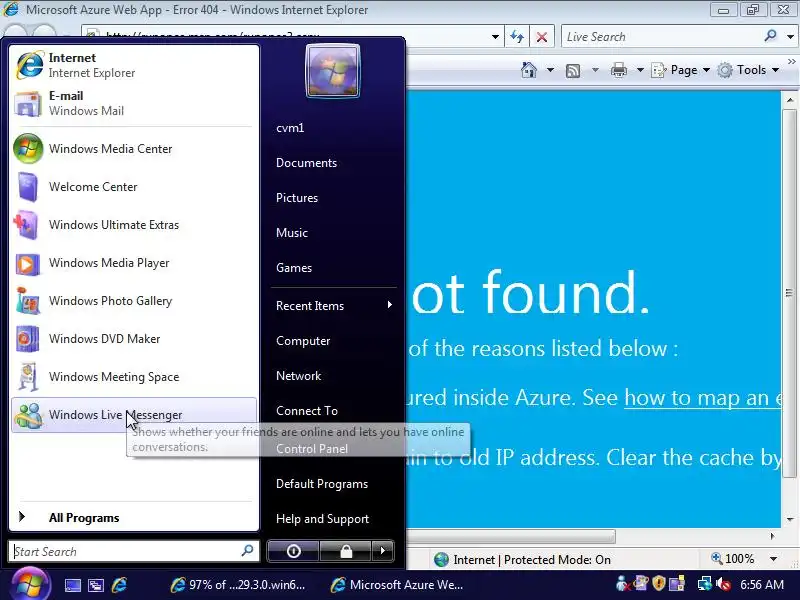800x600 pixels.
Task: Open Music folder
Action: coord(292,233)
